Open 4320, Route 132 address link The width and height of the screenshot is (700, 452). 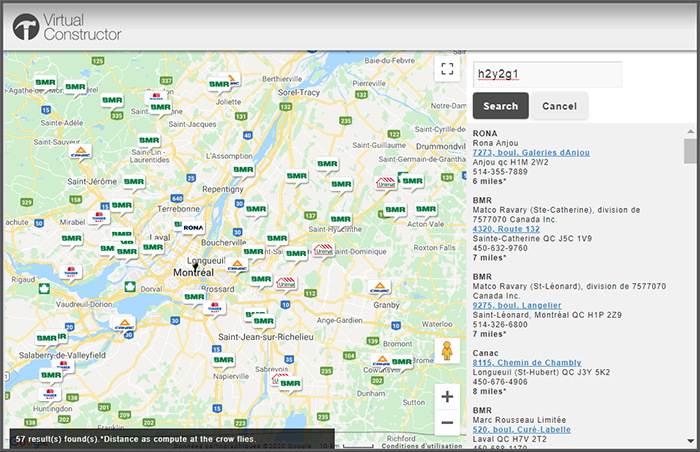[x=506, y=229]
